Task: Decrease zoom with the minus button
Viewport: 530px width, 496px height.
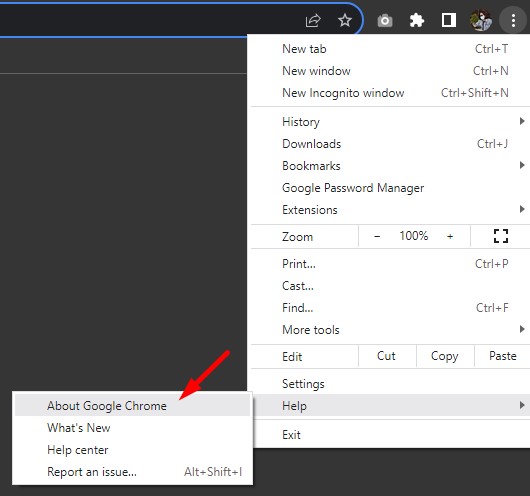Action: click(x=377, y=236)
